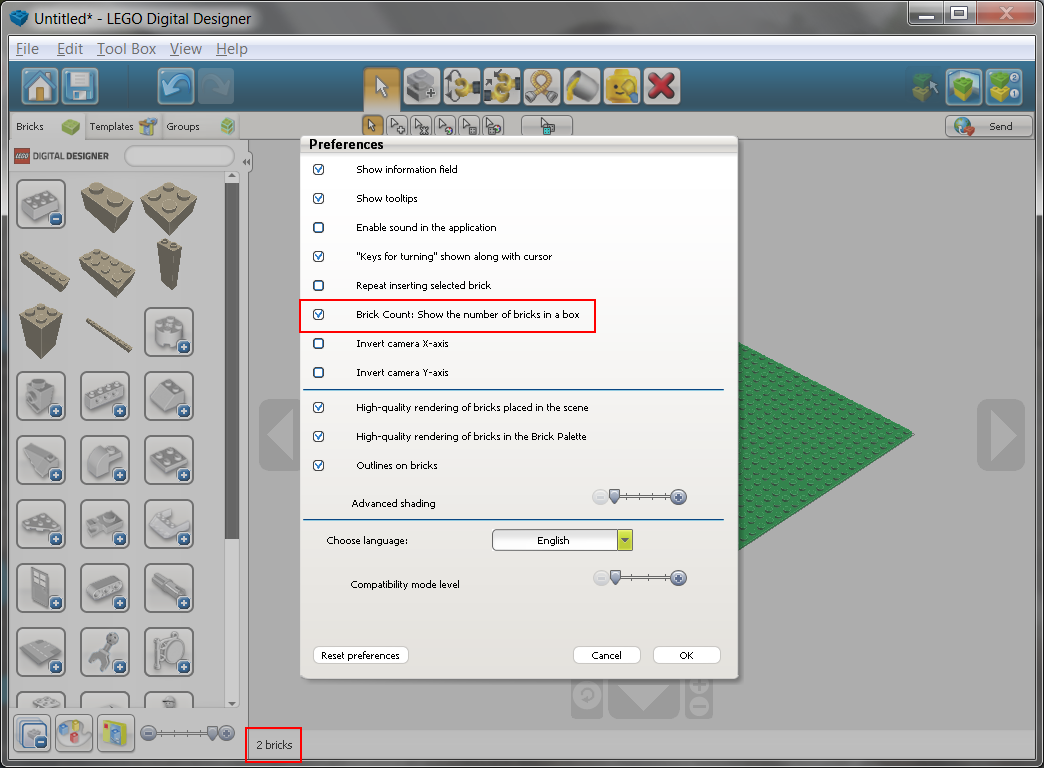Image resolution: width=1044 pixels, height=768 pixels.
Task: Toggle Brick Count checkbox
Action: [318, 314]
